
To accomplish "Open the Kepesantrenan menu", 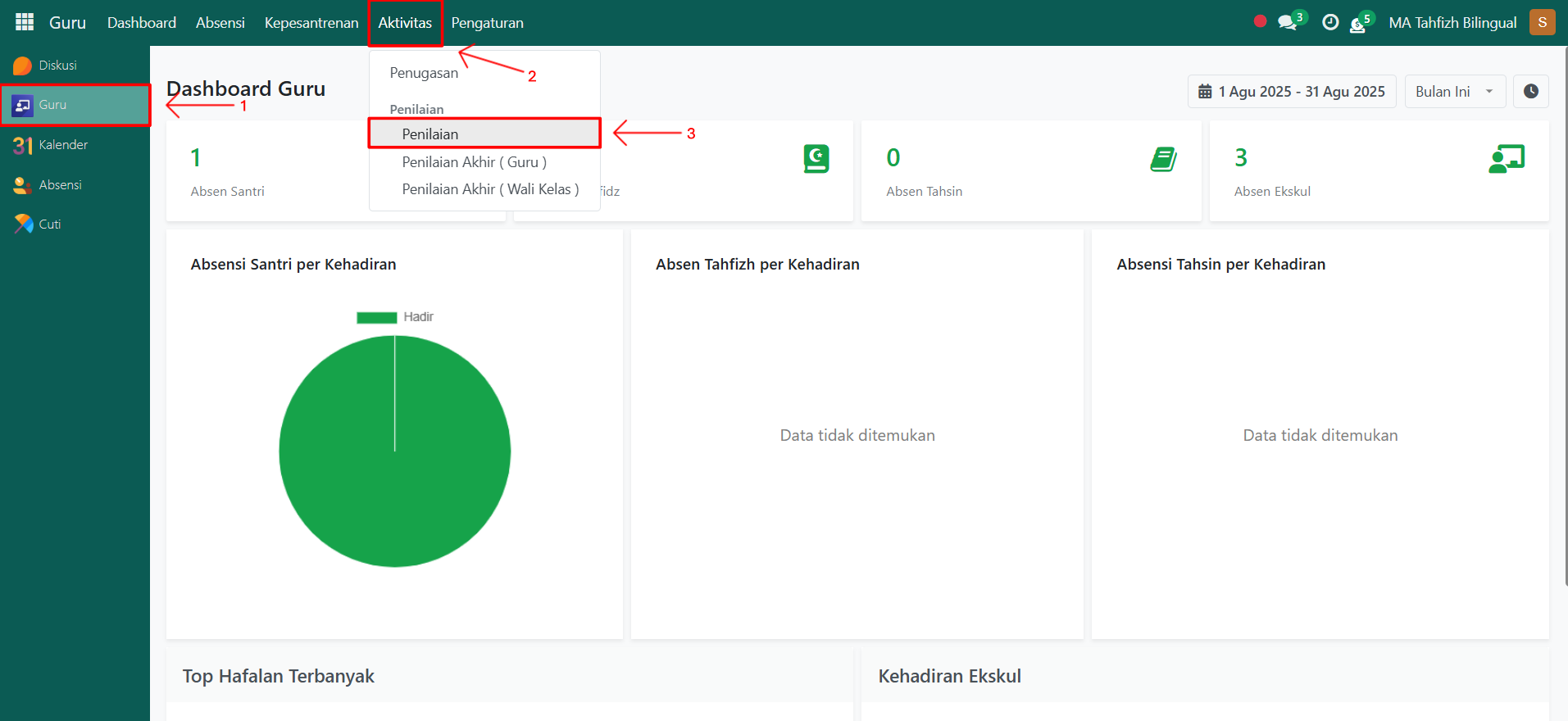I will (x=311, y=23).
